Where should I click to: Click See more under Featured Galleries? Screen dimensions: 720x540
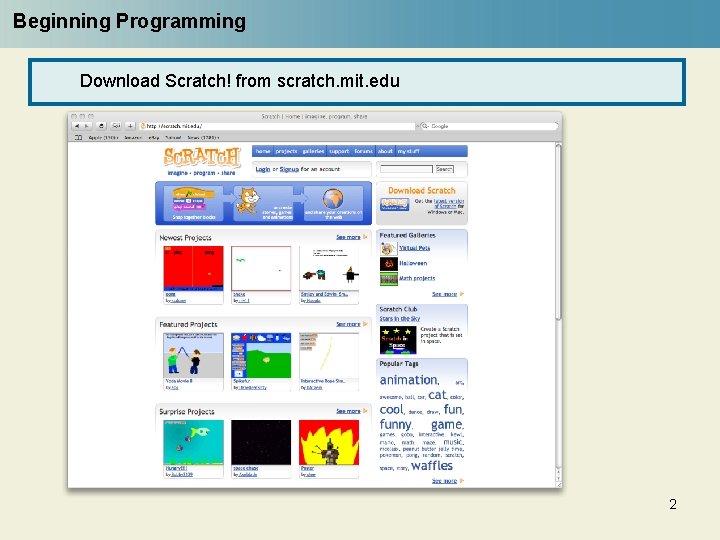click(444, 294)
